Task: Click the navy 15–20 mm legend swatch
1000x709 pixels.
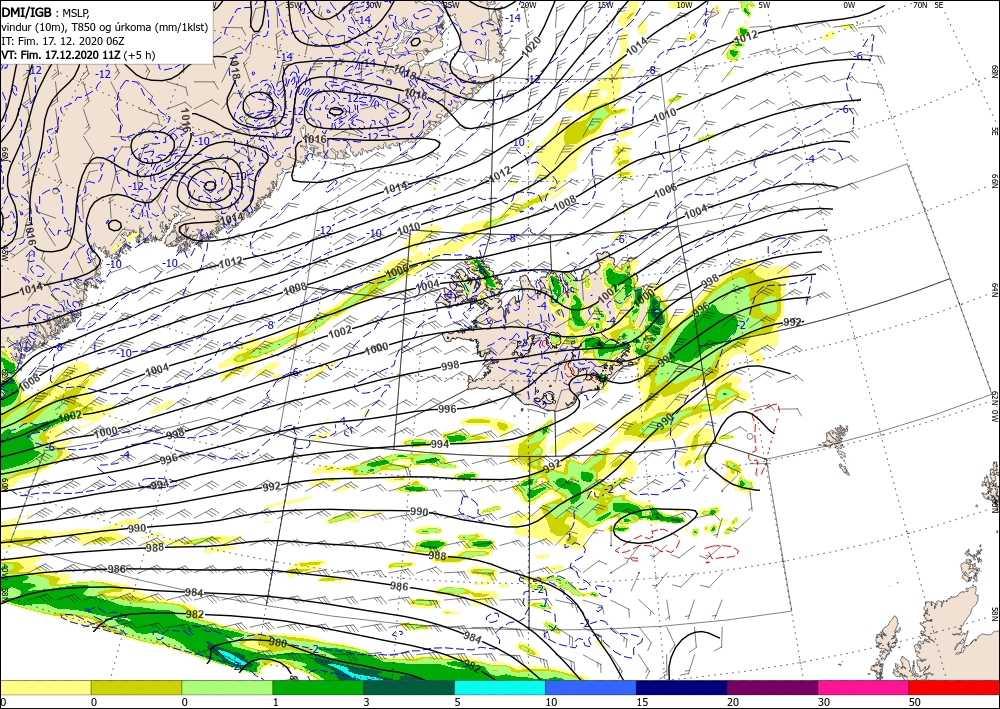Action: pos(682,687)
